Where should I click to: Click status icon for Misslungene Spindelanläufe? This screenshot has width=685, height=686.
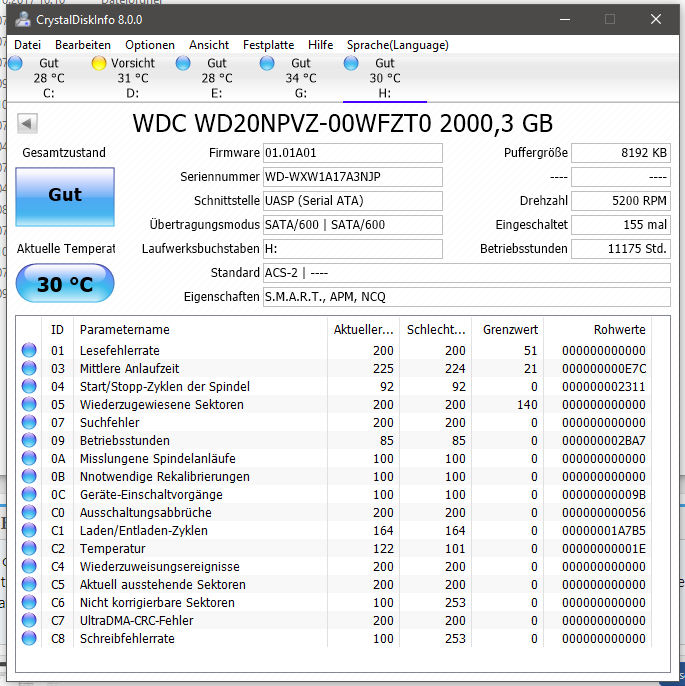pyautogui.click(x=29, y=458)
